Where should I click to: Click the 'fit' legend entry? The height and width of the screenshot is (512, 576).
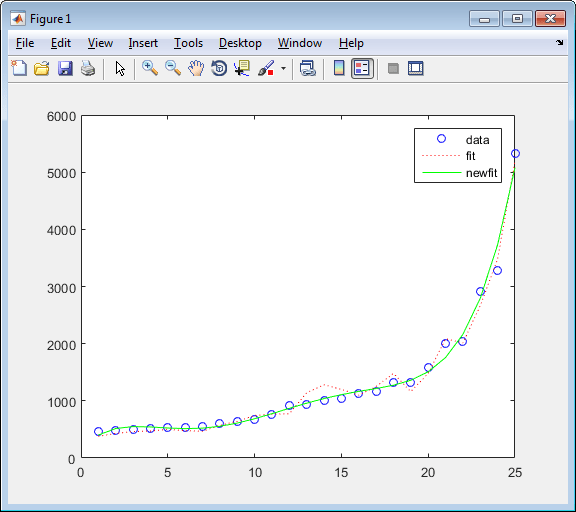(471, 156)
